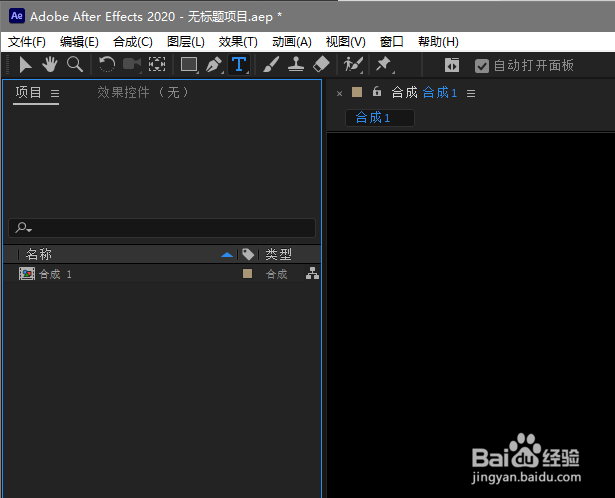Click the After Effects app logo

coord(17,16)
